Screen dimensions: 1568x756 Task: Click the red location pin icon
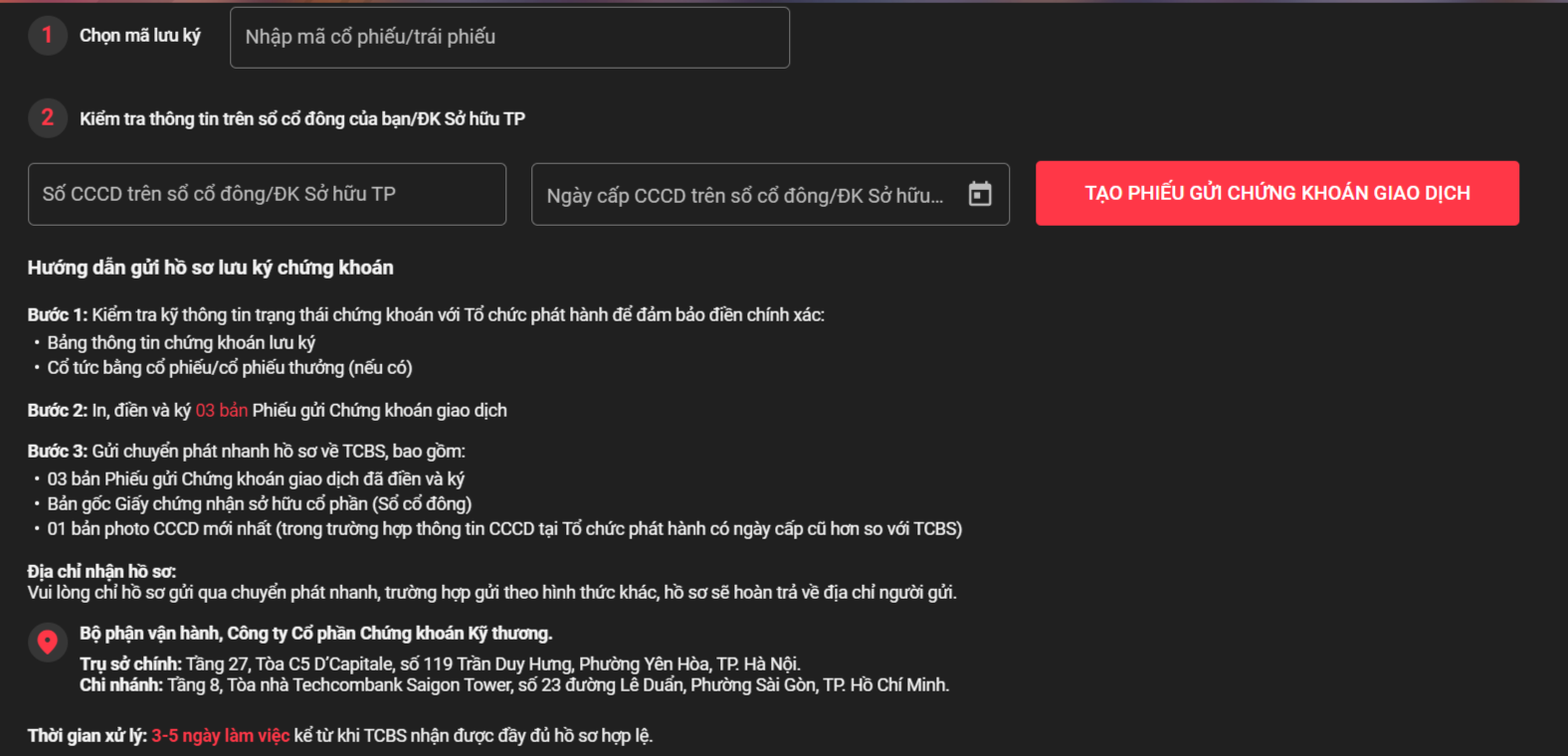click(47, 642)
